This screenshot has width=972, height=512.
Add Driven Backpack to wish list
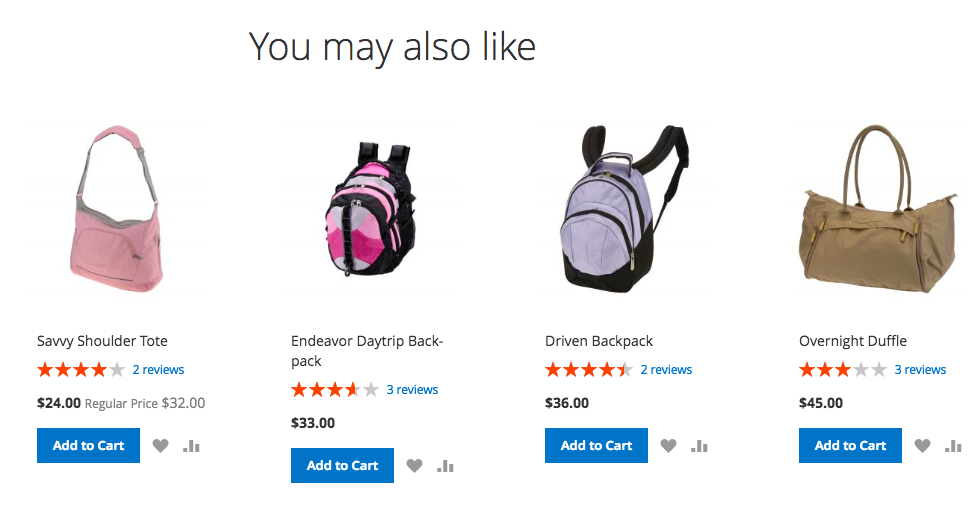pyautogui.click(x=668, y=446)
